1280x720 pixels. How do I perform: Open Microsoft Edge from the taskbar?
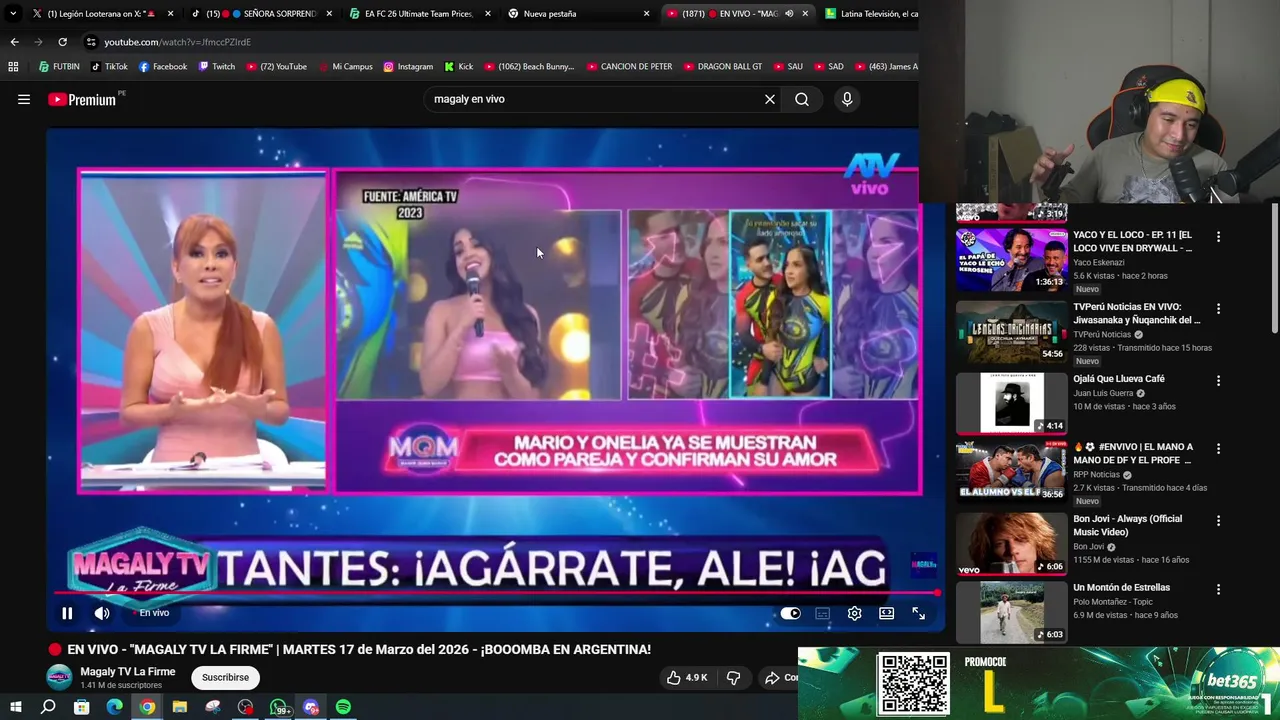(114, 707)
